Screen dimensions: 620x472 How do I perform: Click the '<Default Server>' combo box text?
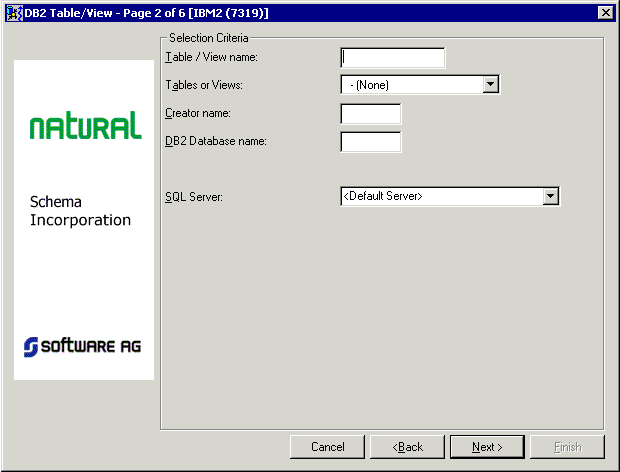(440, 196)
